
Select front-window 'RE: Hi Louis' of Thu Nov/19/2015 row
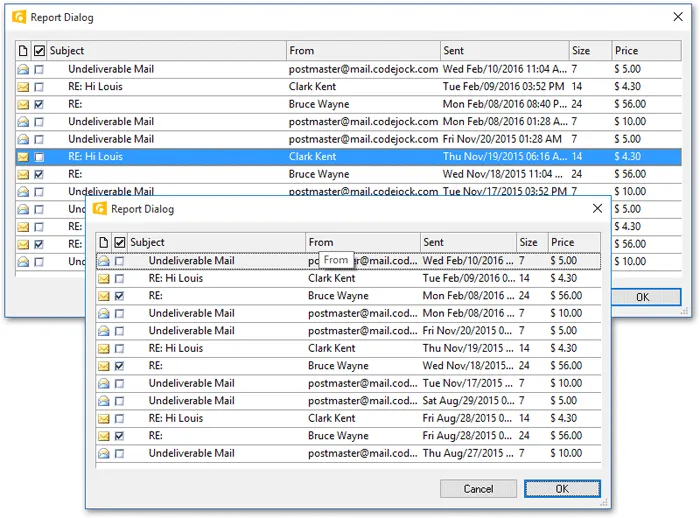176,348
